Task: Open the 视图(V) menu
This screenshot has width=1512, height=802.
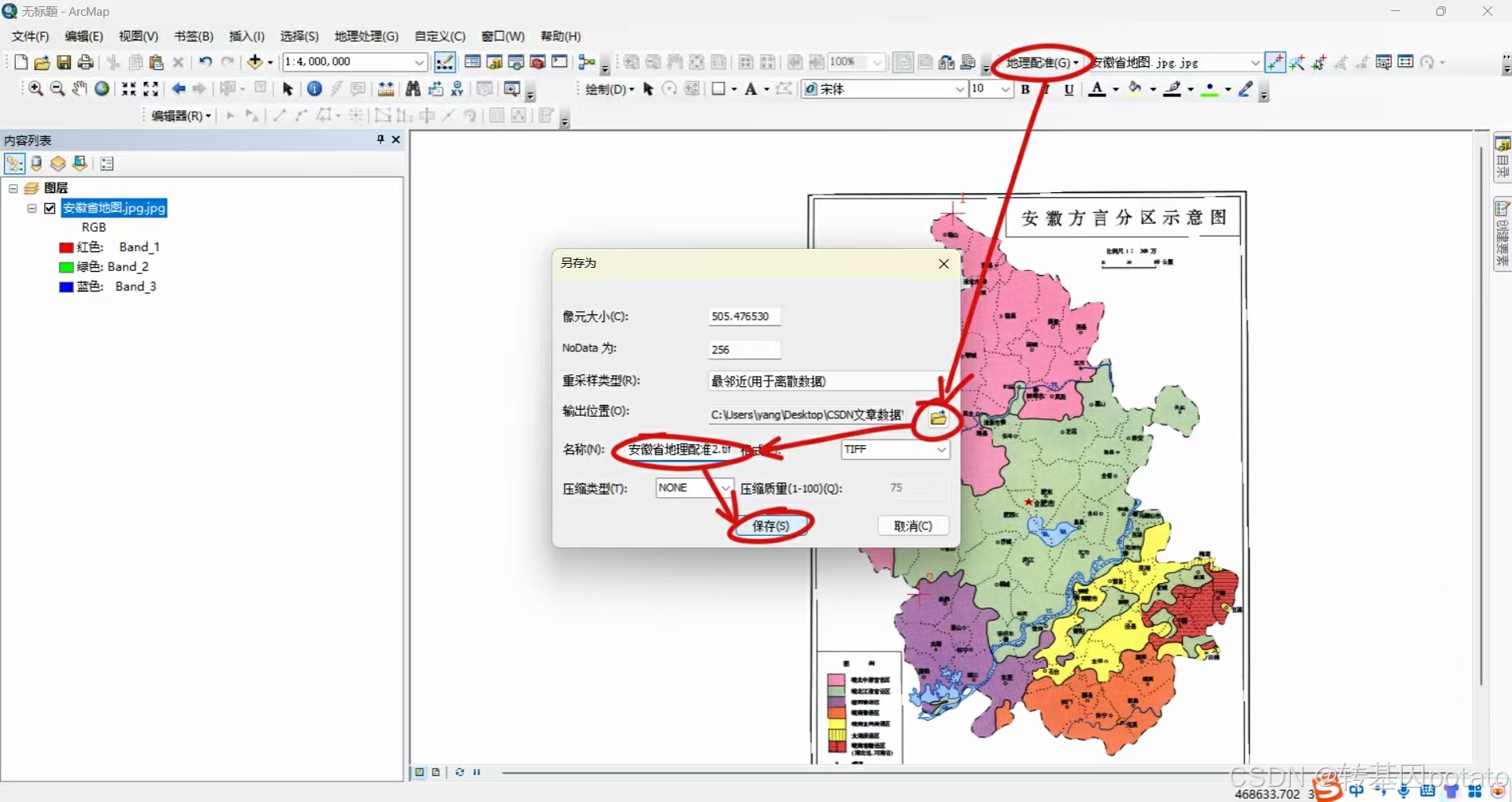Action: click(139, 36)
